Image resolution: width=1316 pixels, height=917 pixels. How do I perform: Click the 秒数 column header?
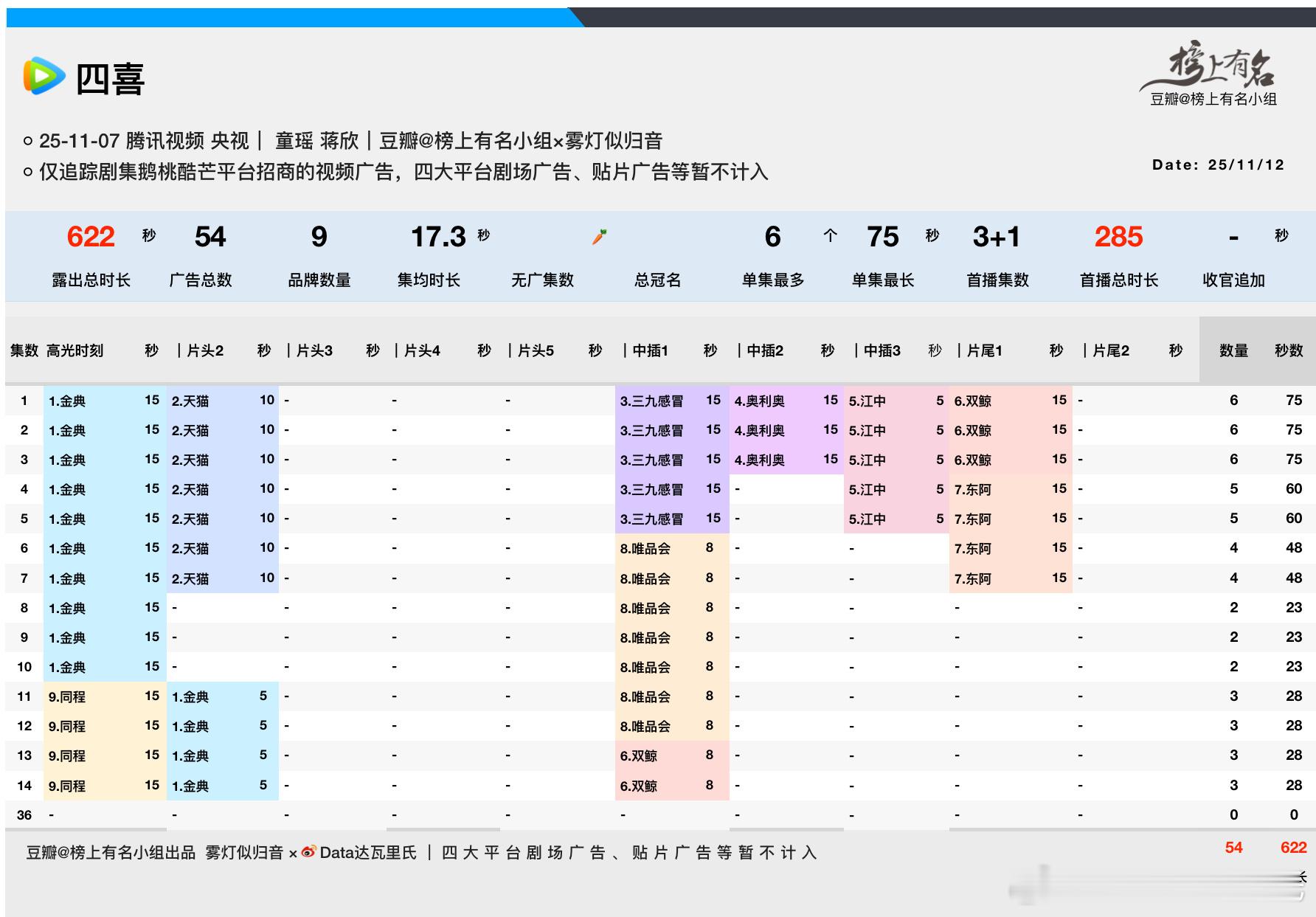pyautogui.click(x=1289, y=350)
